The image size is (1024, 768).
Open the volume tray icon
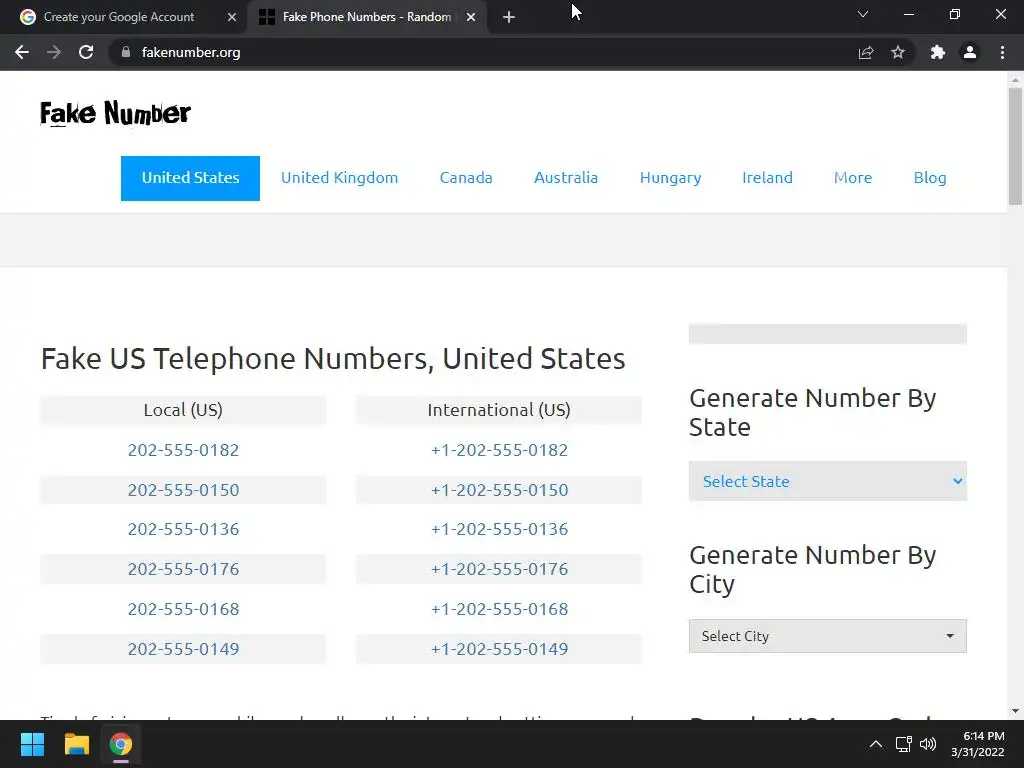(927, 744)
